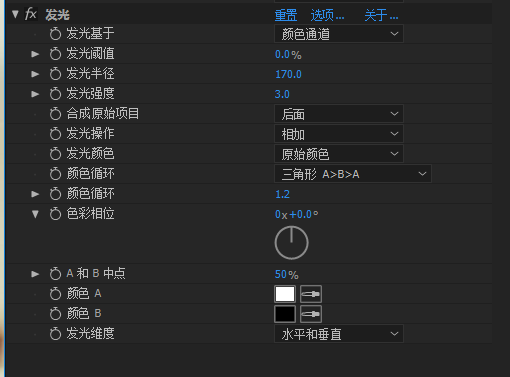Toggle stopwatch for 发光操作
This screenshot has width=510, height=377.
[x=55, y=134]
